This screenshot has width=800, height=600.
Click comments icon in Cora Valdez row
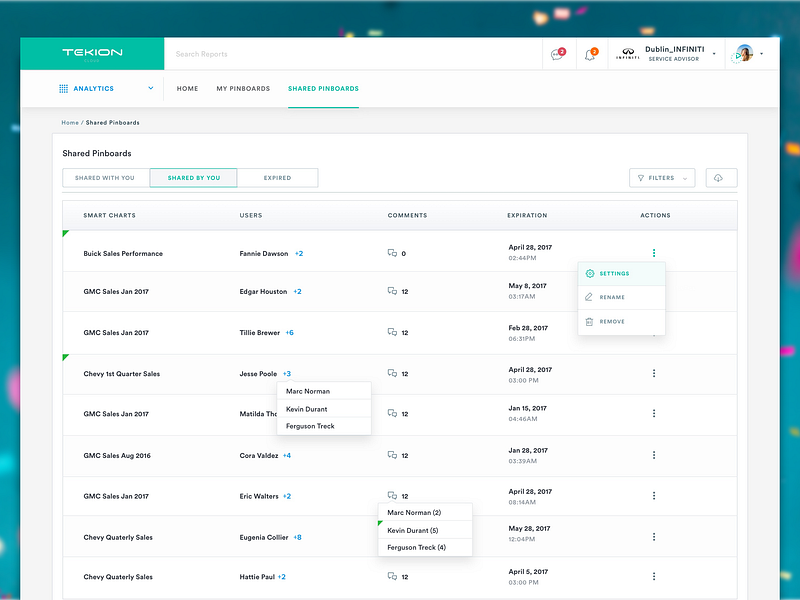[x=392, y=455]
